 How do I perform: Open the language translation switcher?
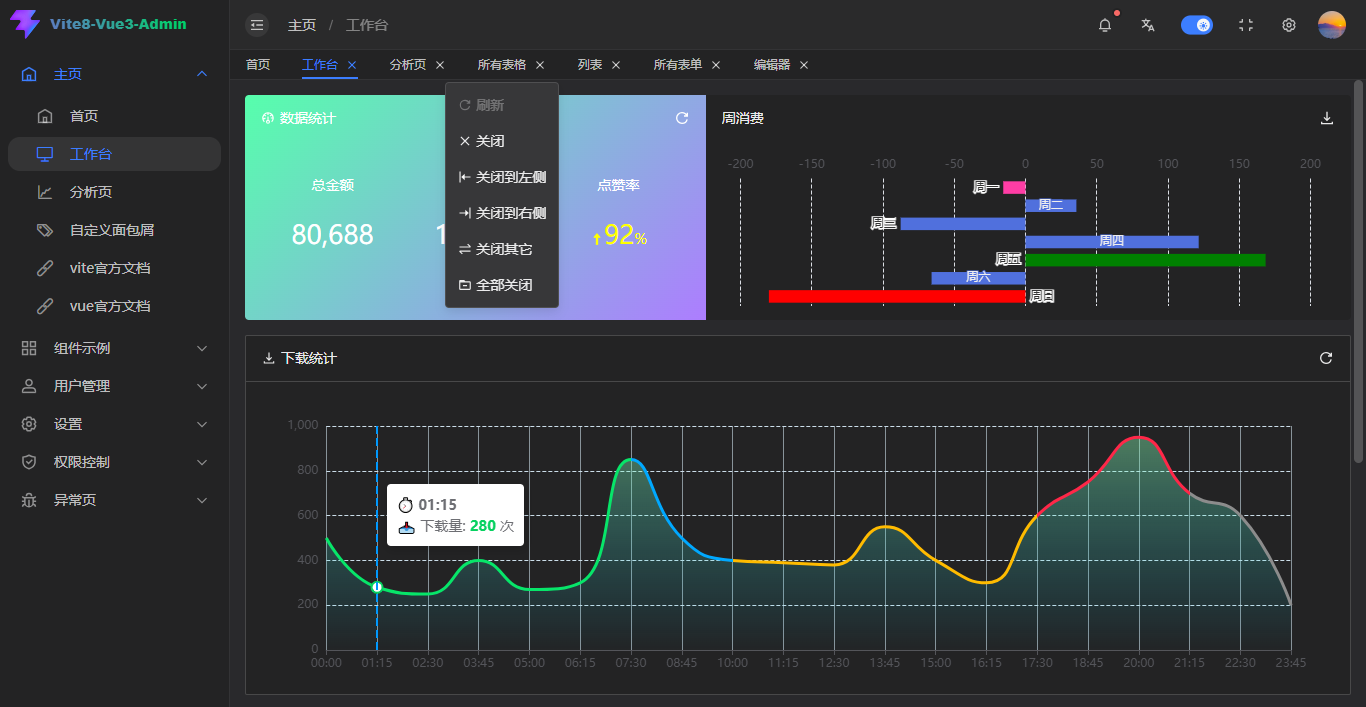pos(1148,25)
